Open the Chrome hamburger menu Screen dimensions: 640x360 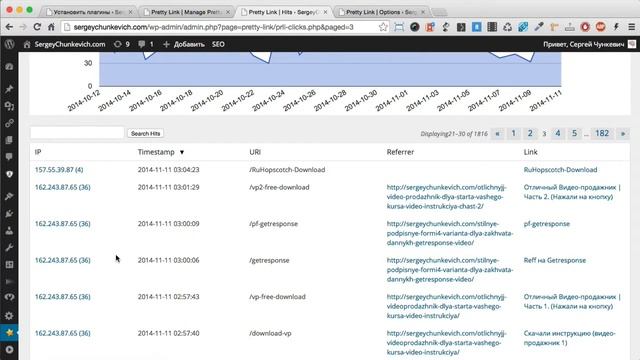click(x=631, y=27)
